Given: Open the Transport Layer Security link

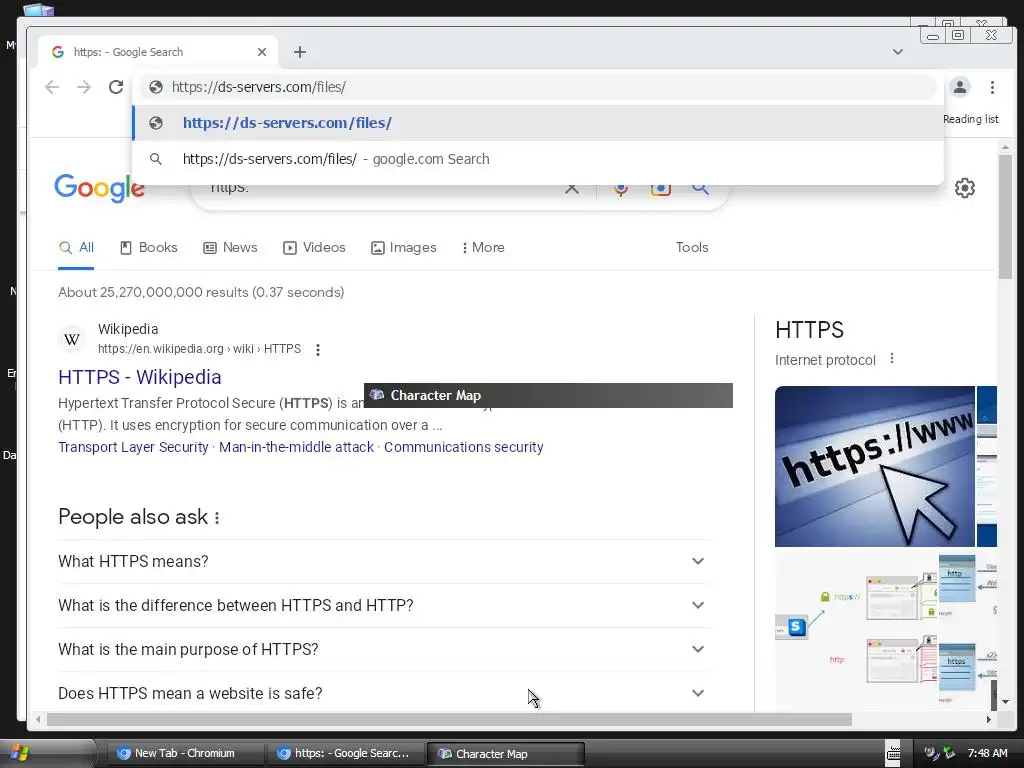Looking at the screenshot, I should [x=133, y=447].
